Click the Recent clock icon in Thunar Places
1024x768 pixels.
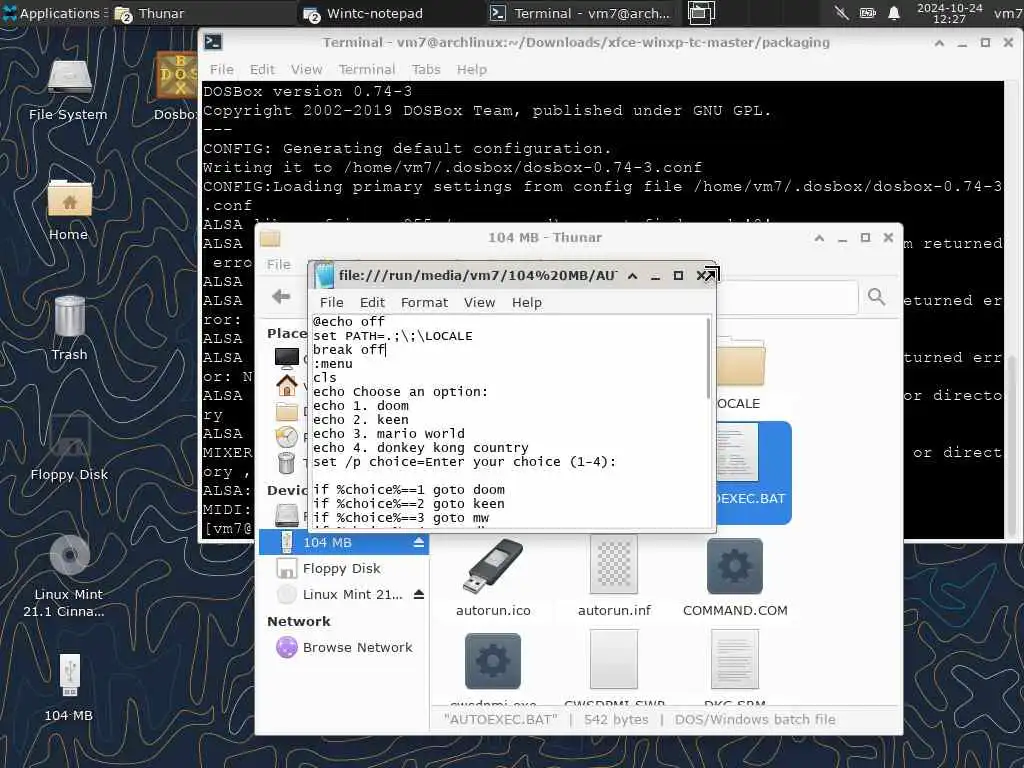pos(286,437)
